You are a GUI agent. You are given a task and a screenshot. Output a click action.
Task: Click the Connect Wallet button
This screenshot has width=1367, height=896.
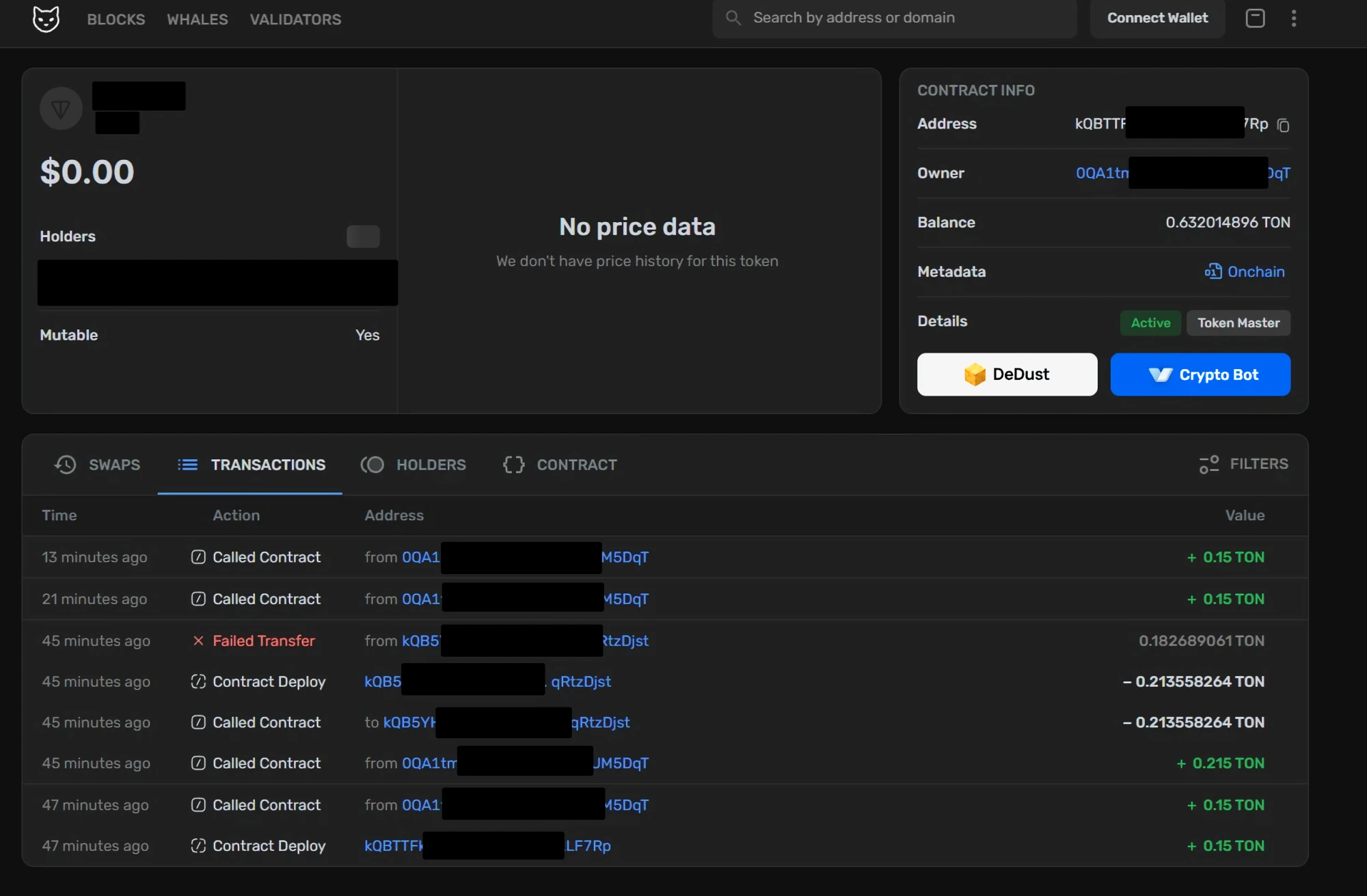pos(1157,18)
